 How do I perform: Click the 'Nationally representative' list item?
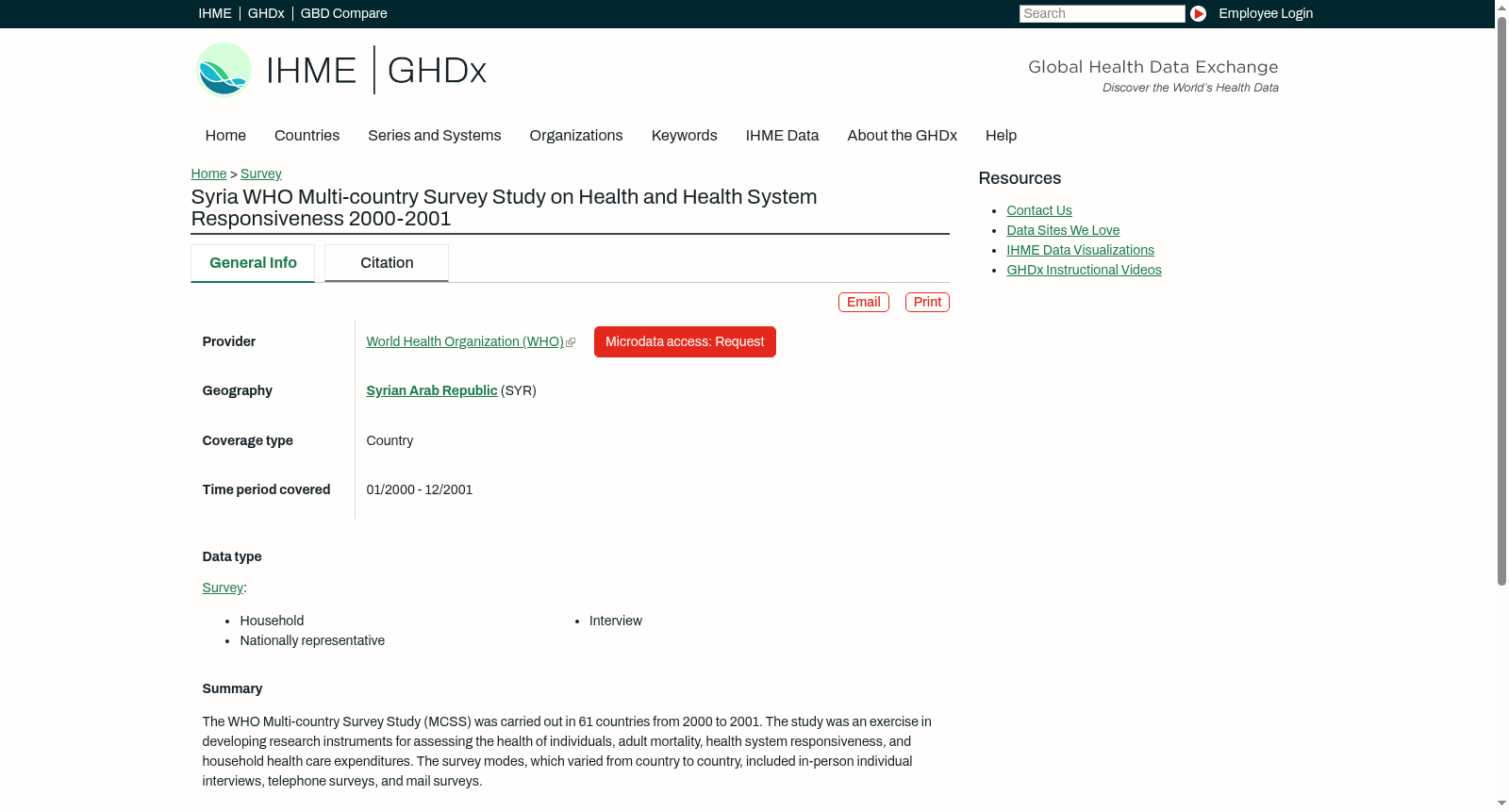tap(312, 640)
